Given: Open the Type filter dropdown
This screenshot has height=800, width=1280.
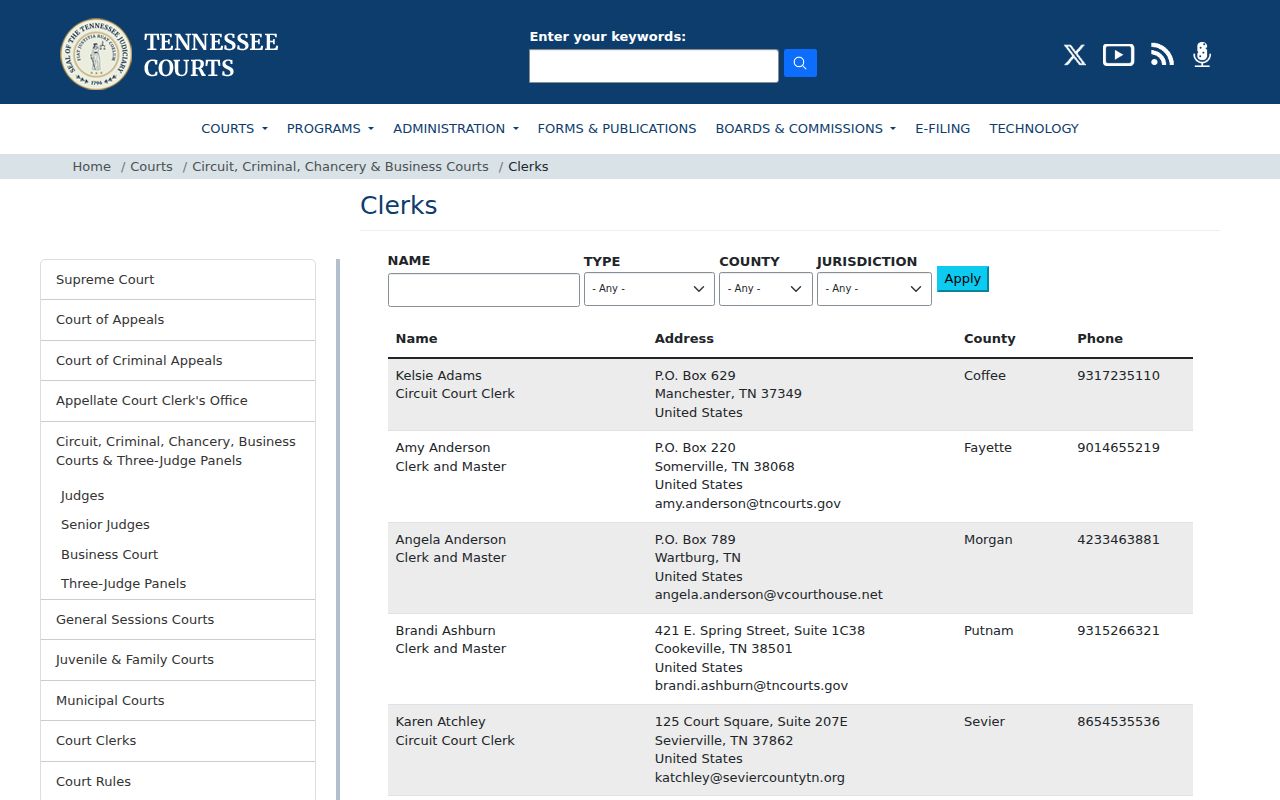Looking at the screenshot, I should point(649,289).
